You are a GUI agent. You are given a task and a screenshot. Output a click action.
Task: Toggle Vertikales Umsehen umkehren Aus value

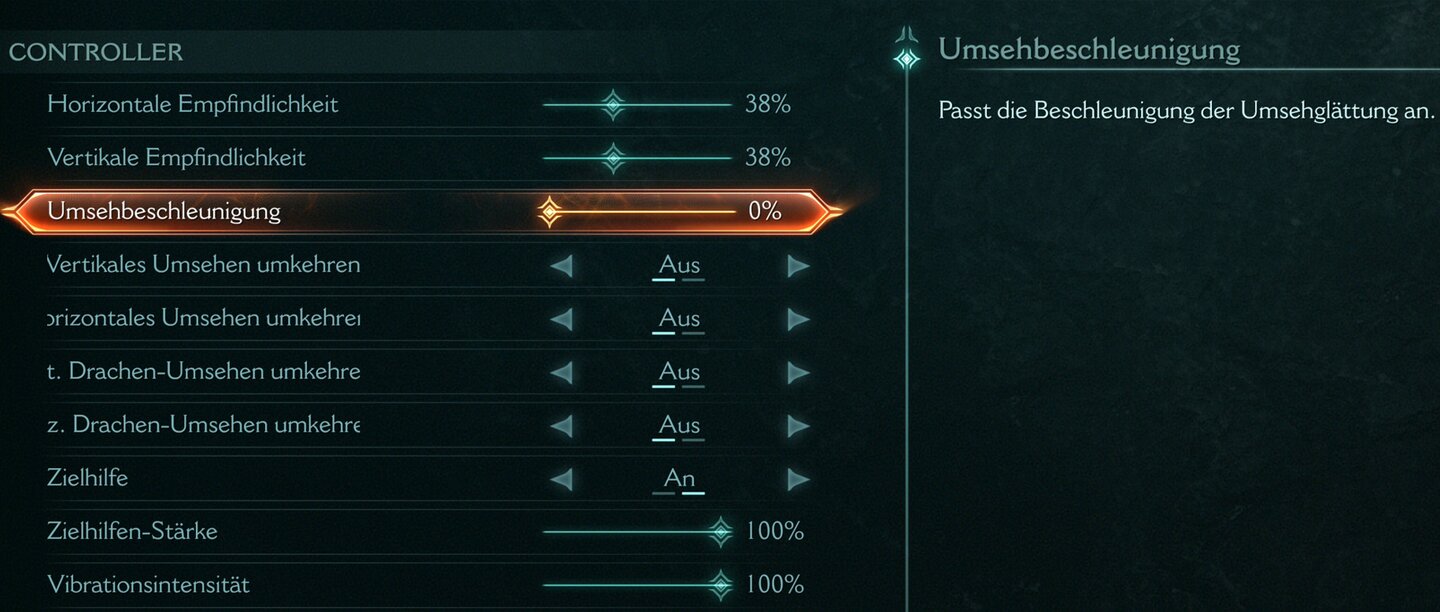coord(679,266)
